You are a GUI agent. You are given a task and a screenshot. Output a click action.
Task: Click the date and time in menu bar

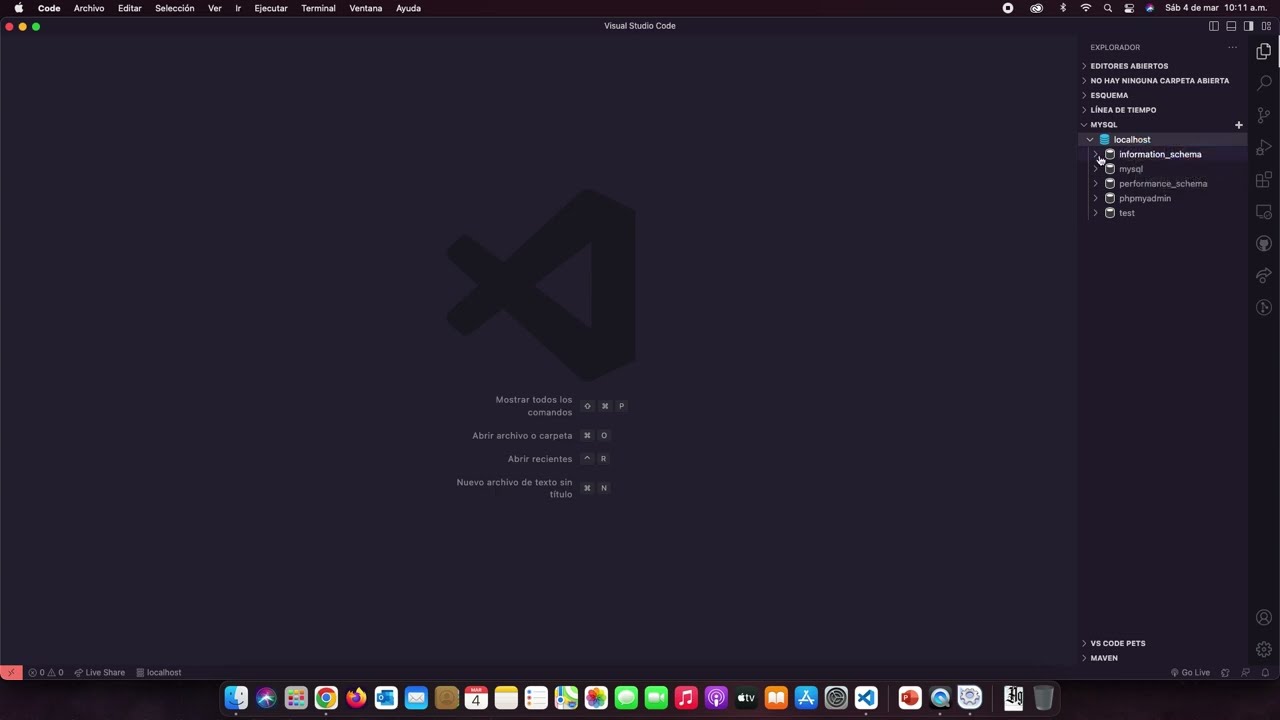tap(1216, 8)
